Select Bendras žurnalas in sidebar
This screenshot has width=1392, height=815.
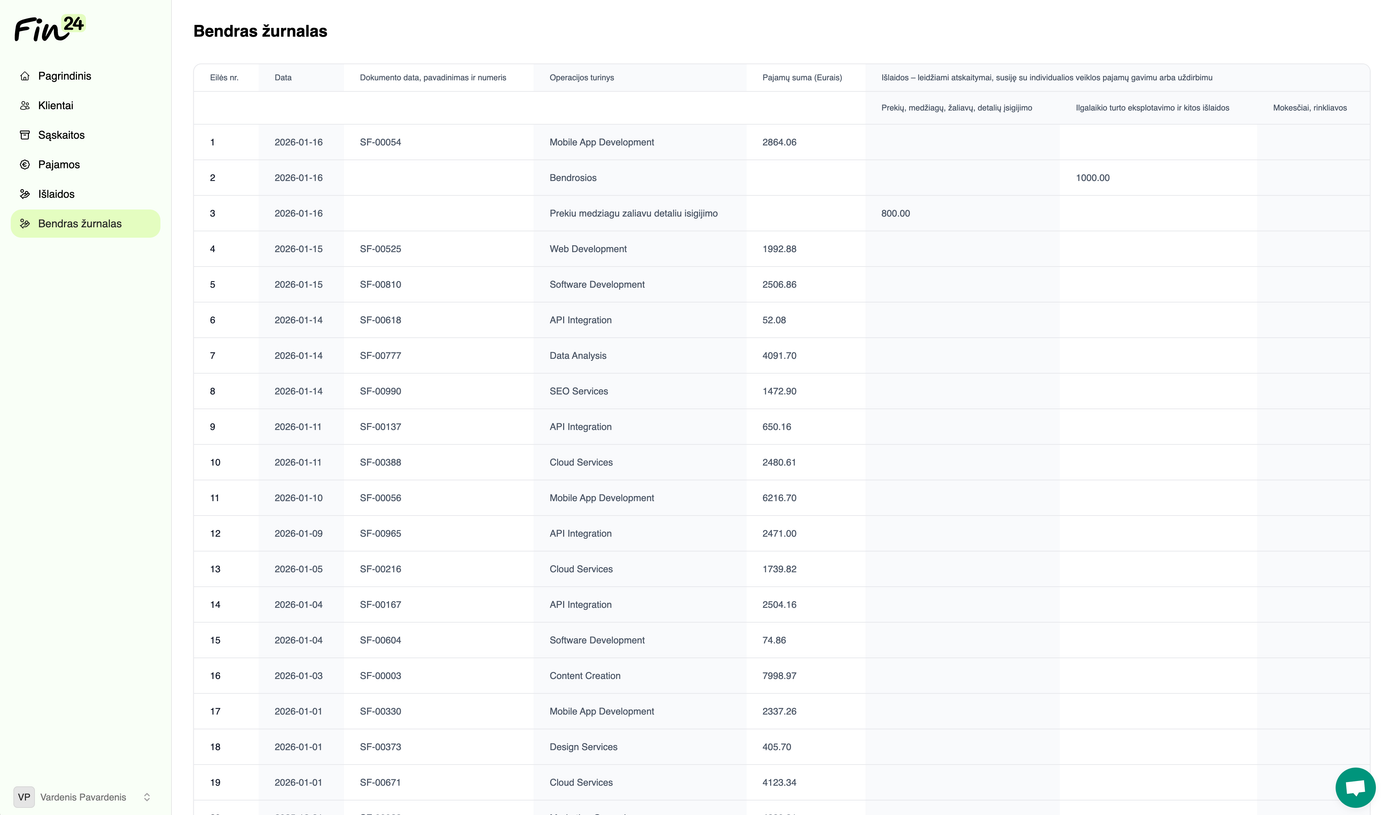pyautogui.click(x=85, y=223)
